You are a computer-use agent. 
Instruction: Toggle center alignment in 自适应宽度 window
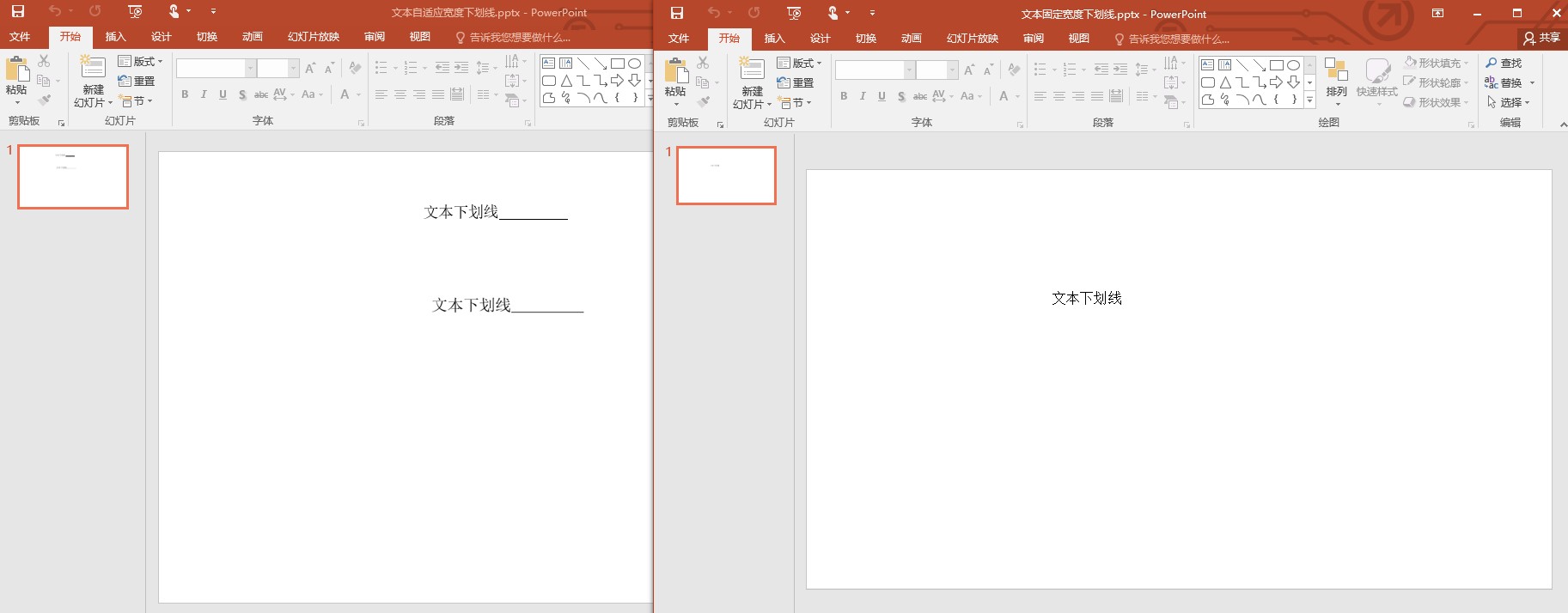pos(400,94)
